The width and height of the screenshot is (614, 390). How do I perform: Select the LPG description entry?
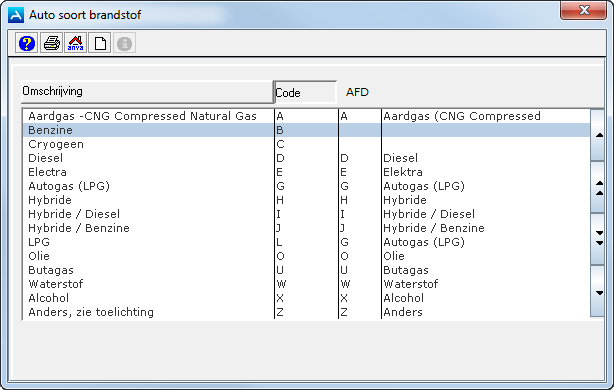(x=39, y=242)
